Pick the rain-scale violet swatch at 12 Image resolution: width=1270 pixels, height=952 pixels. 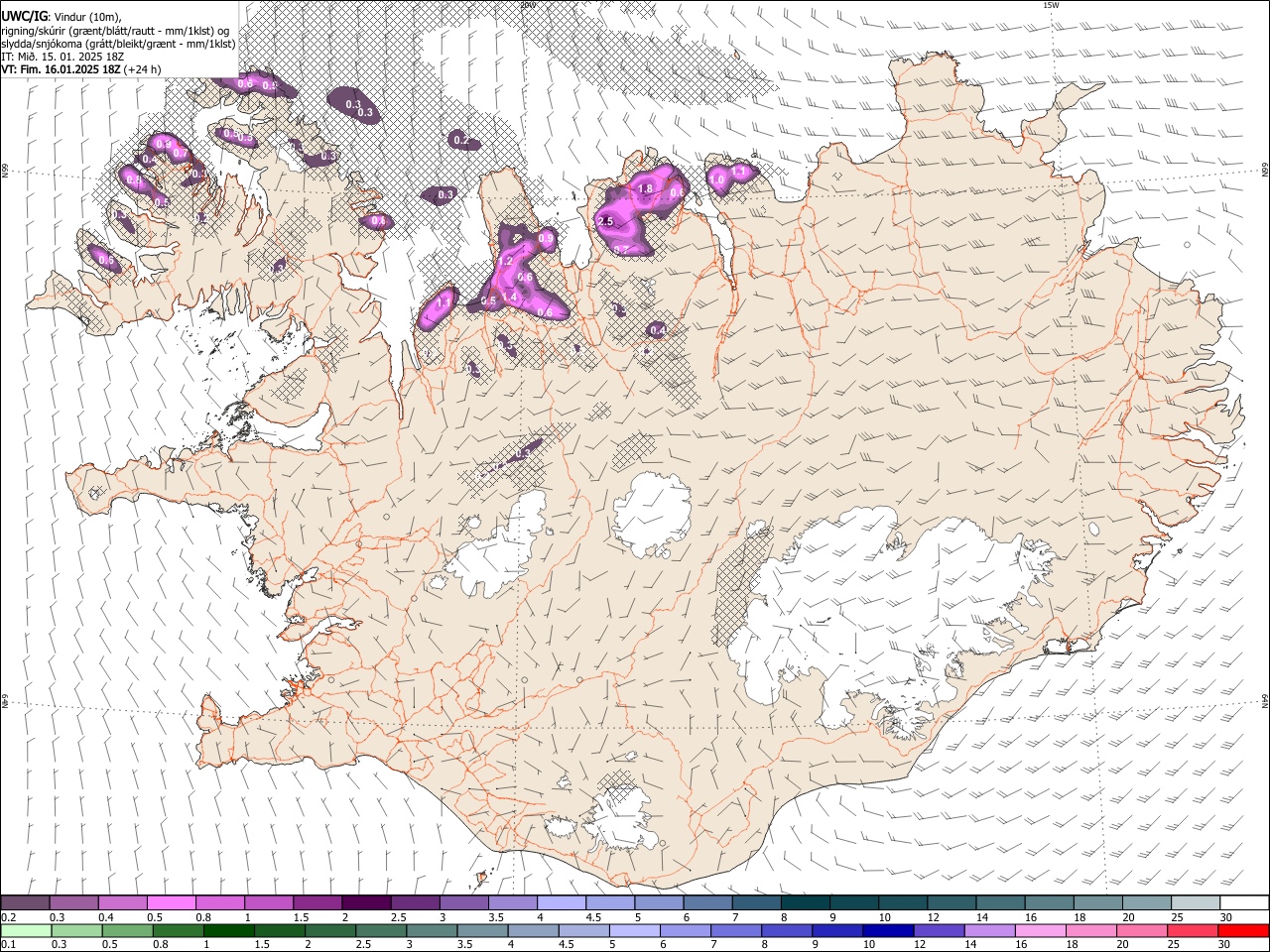939,930
